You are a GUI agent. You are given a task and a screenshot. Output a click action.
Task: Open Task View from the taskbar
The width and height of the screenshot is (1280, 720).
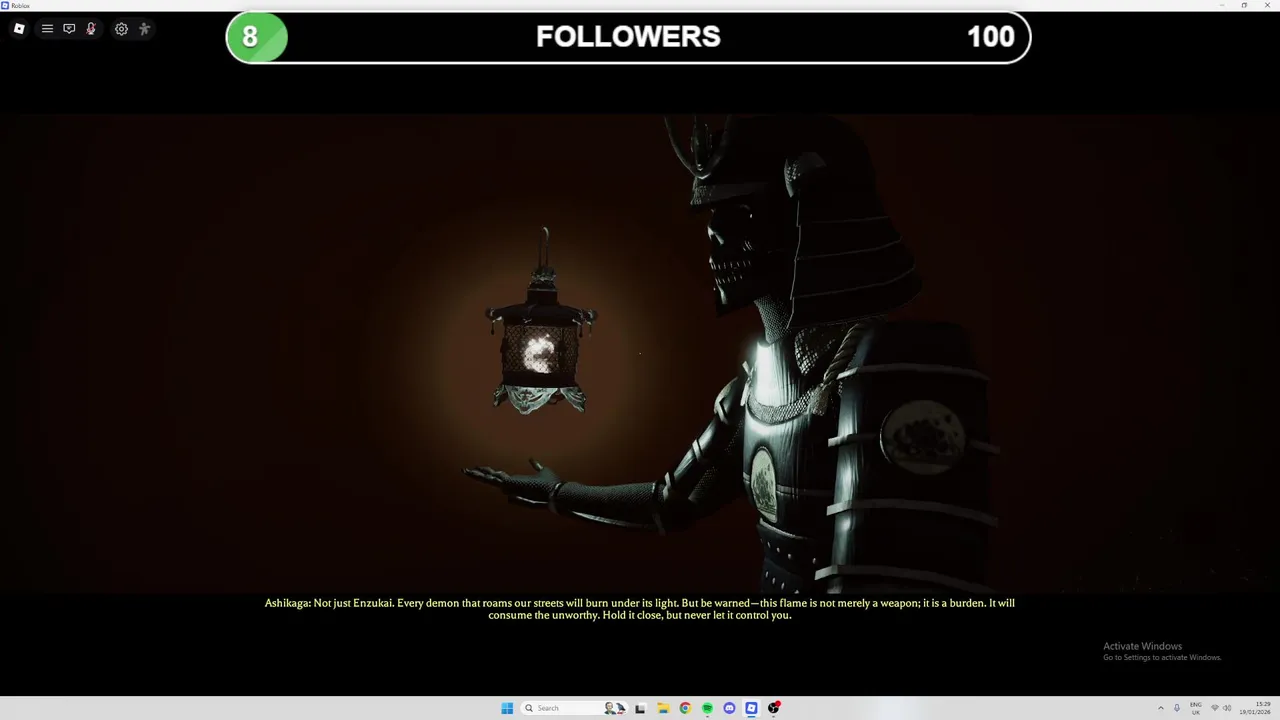click(640, 708)
